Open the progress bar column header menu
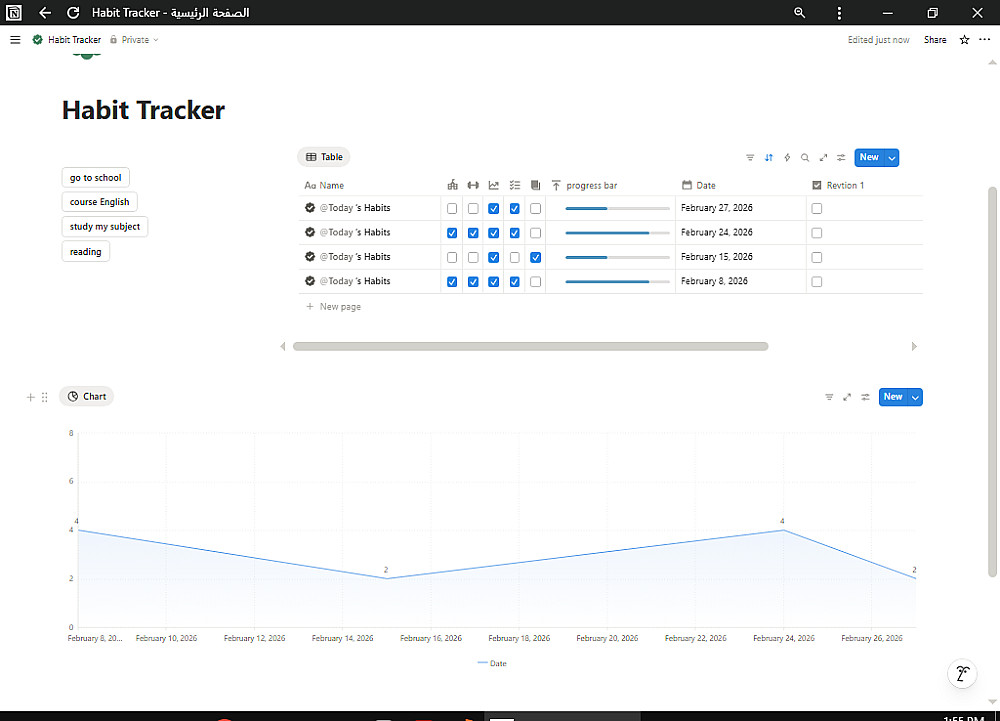1000x721 pixels. coord(584,186)
